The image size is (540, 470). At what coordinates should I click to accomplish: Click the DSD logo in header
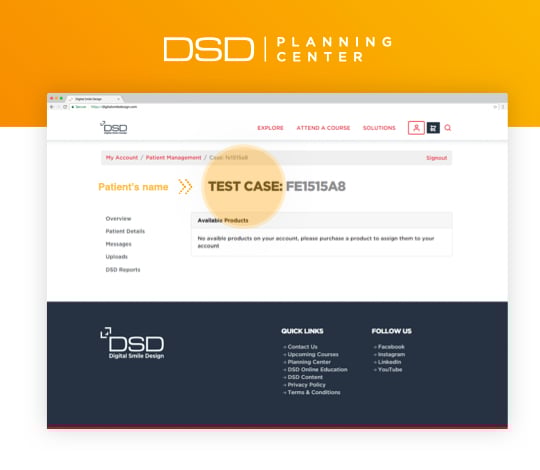[114, 127]
